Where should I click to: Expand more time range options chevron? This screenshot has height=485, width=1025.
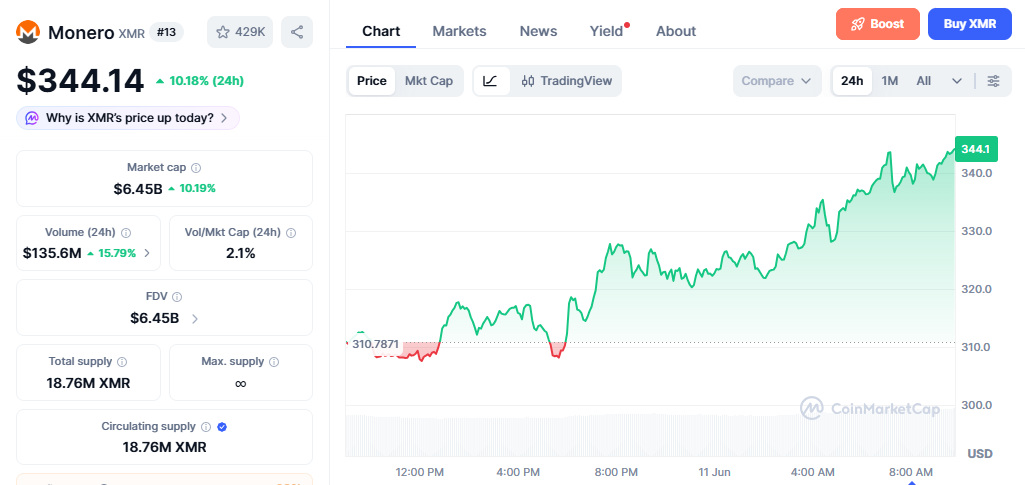(956, 81)
